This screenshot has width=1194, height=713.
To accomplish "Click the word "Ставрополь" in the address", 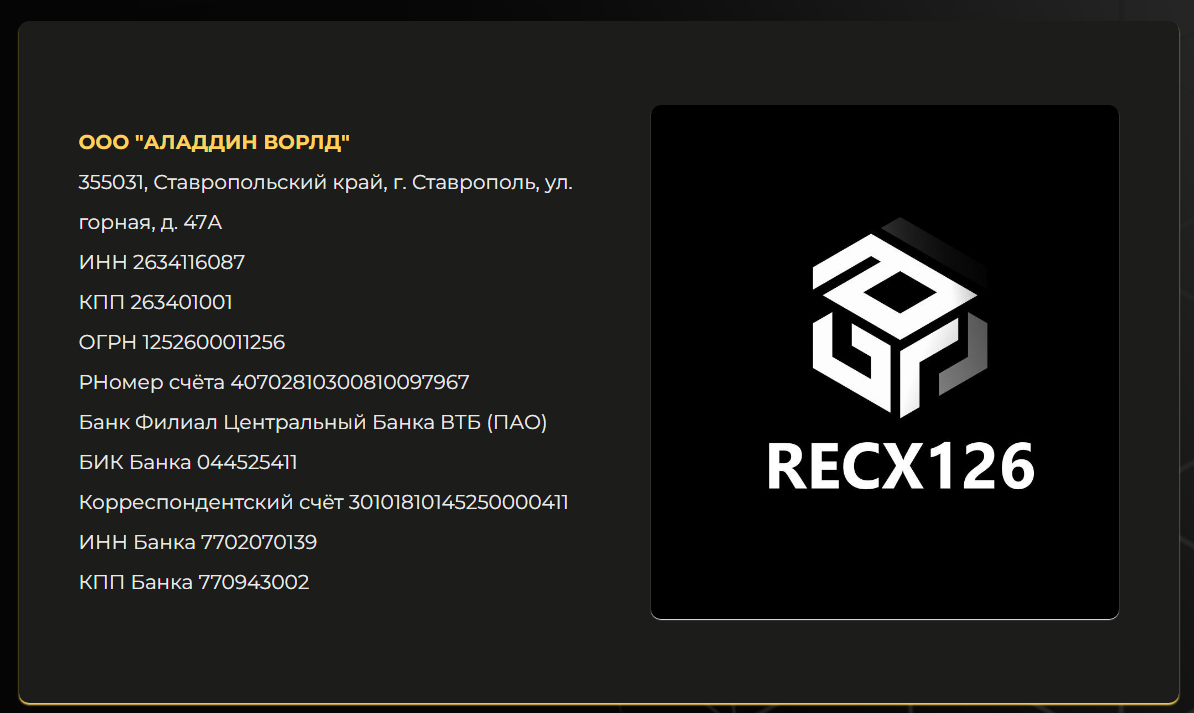I will [x=462, y=183].
